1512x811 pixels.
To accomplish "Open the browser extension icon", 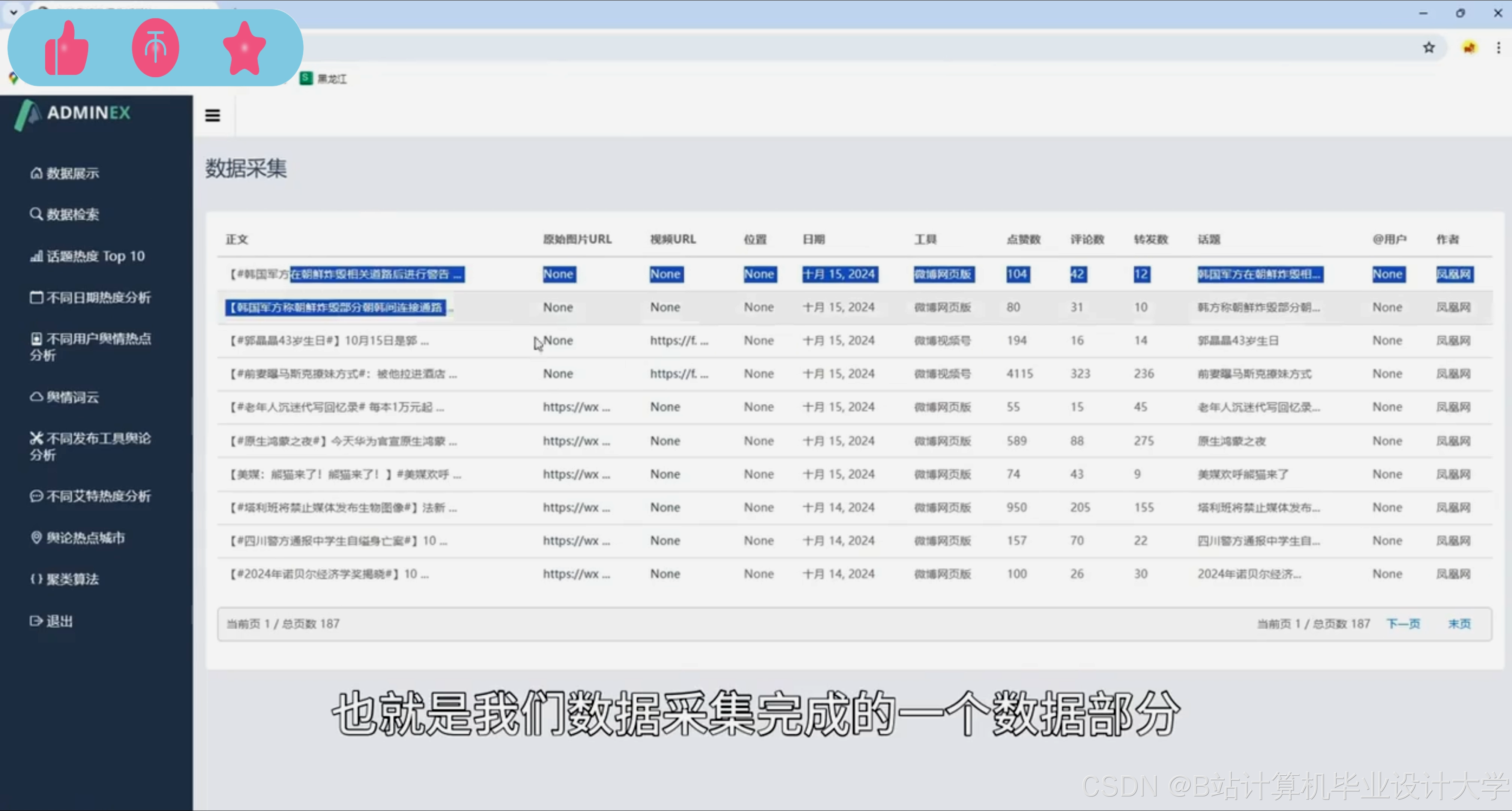I will (1469, 48).
